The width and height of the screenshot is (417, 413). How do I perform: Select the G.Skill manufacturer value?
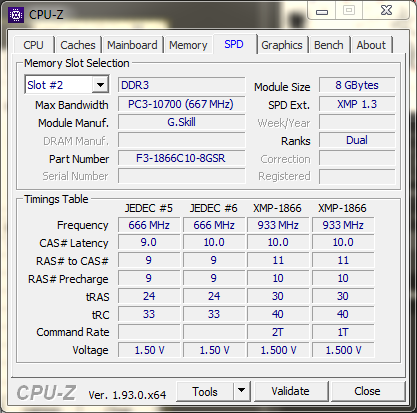click(182, 122)
